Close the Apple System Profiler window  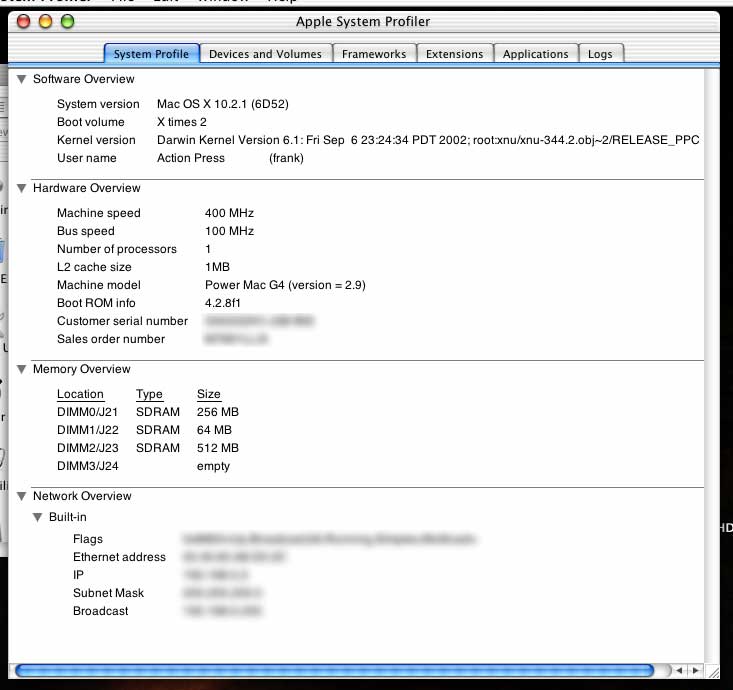(23, 22)
